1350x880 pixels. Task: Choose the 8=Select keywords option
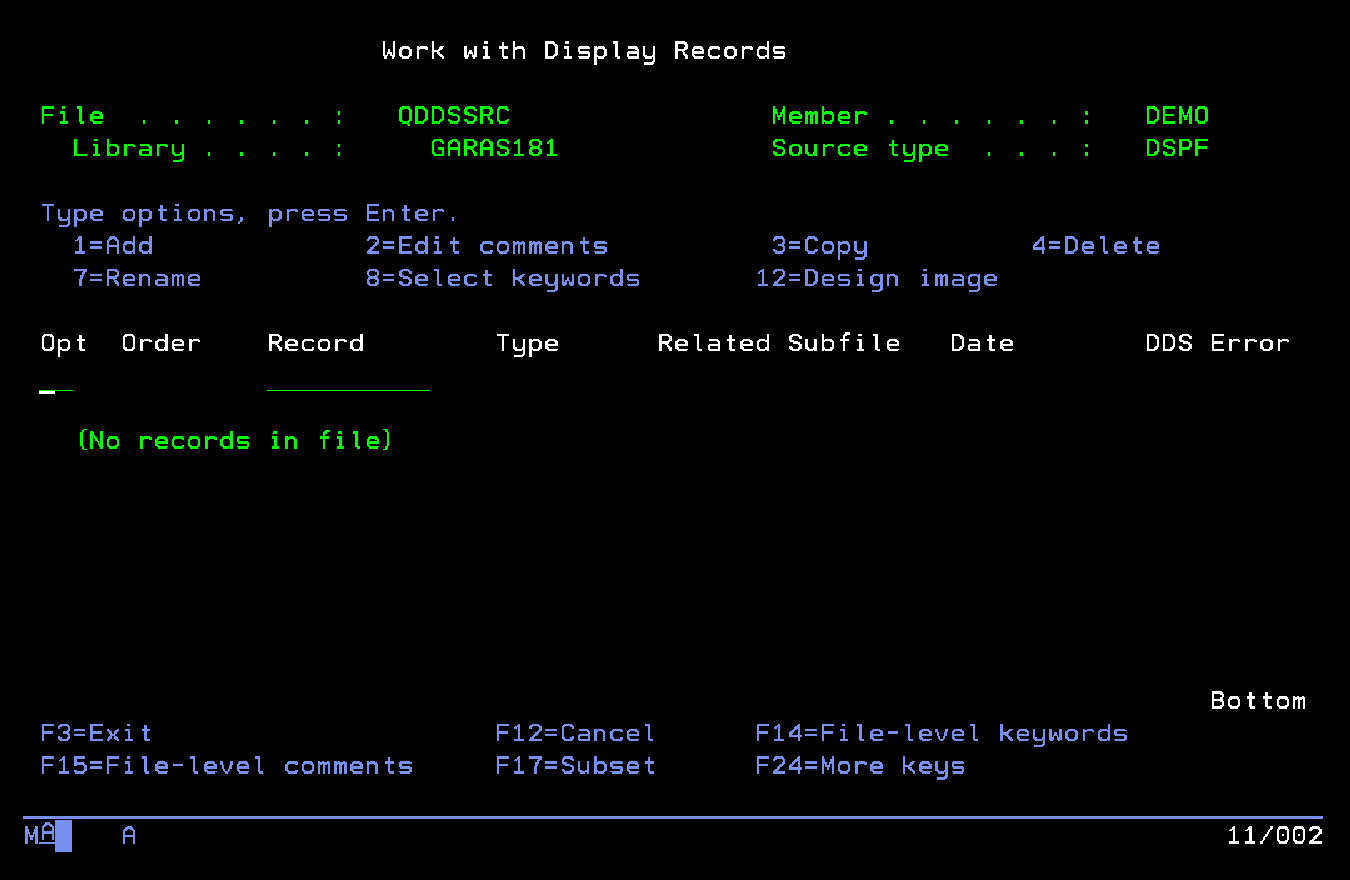pyautogui.click(x=503, y=278)
